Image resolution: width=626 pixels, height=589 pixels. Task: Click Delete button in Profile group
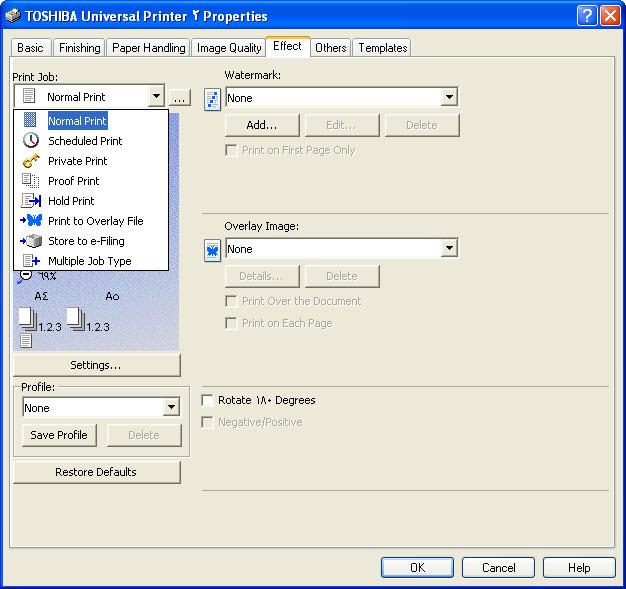click(144, 435)
